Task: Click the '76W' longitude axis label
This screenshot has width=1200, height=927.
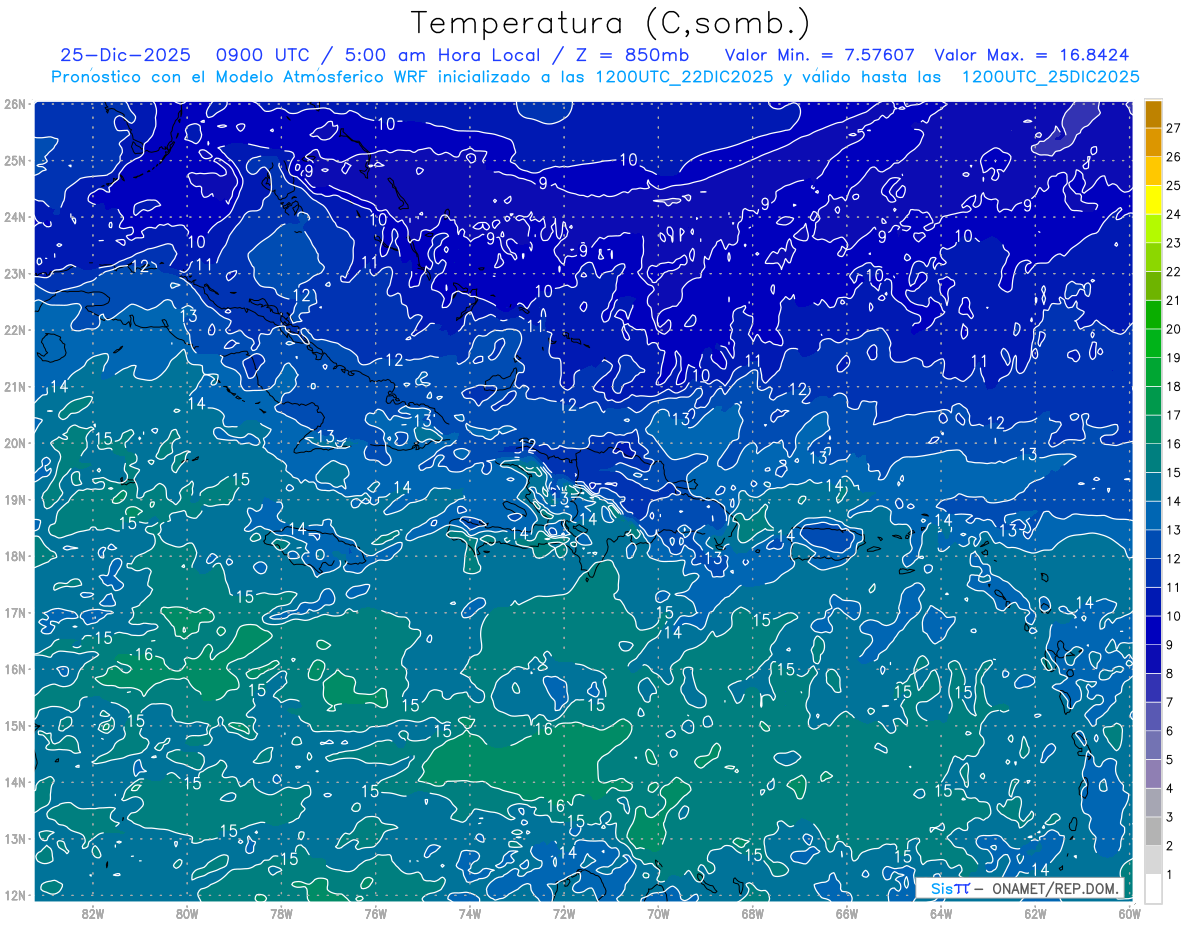Action: (376, 913)
